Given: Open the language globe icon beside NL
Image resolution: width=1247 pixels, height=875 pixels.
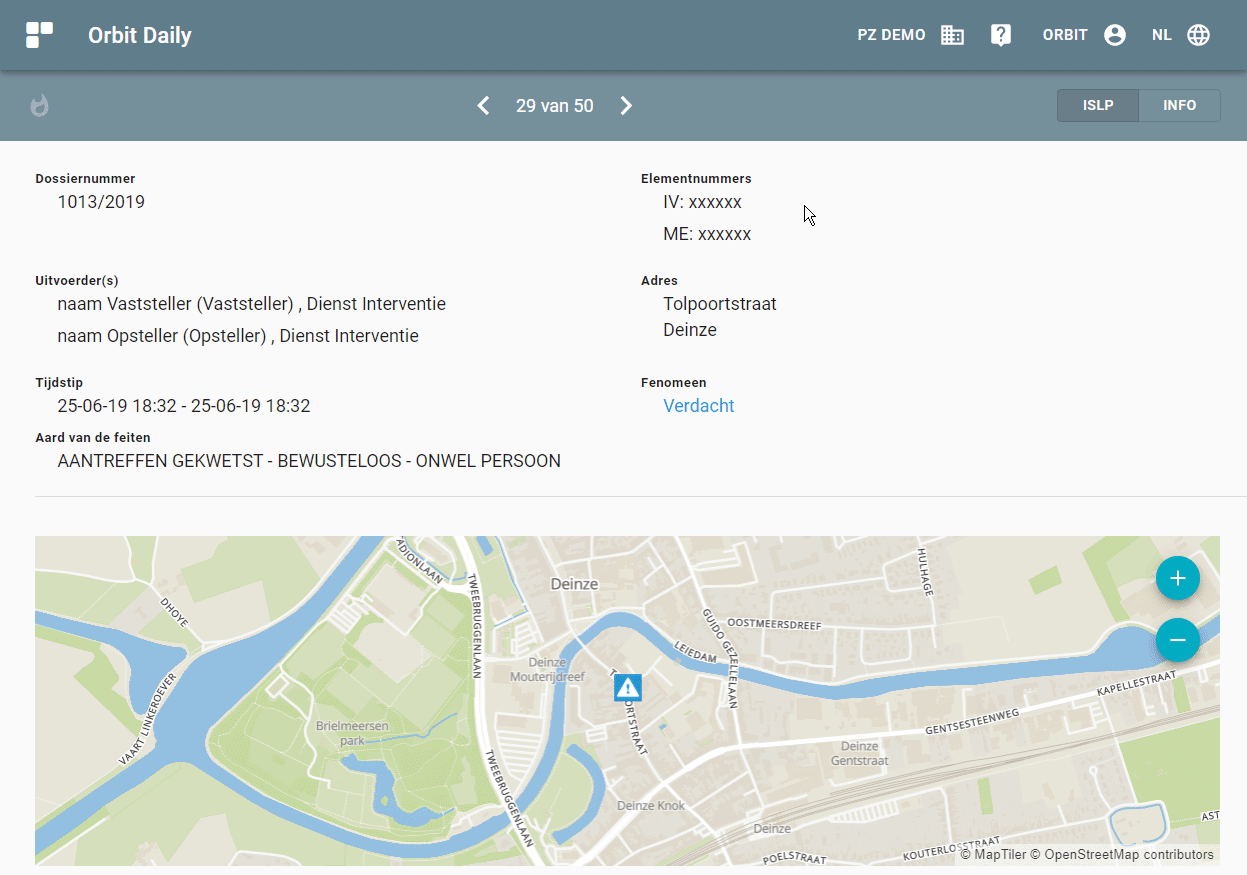Looking at the screenshot, I should click(x=1198, y=34).
